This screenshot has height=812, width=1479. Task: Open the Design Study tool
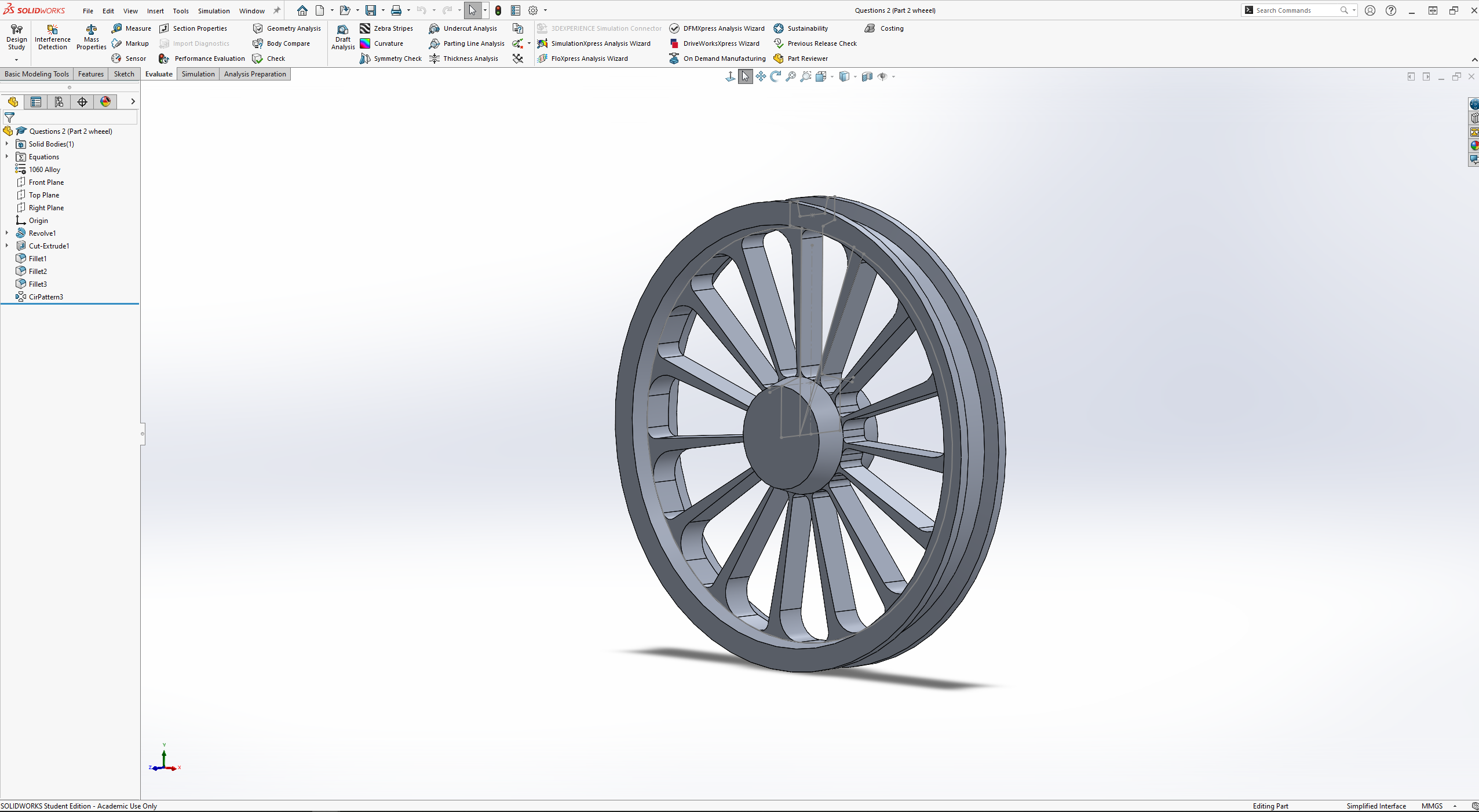pos(16,38)
